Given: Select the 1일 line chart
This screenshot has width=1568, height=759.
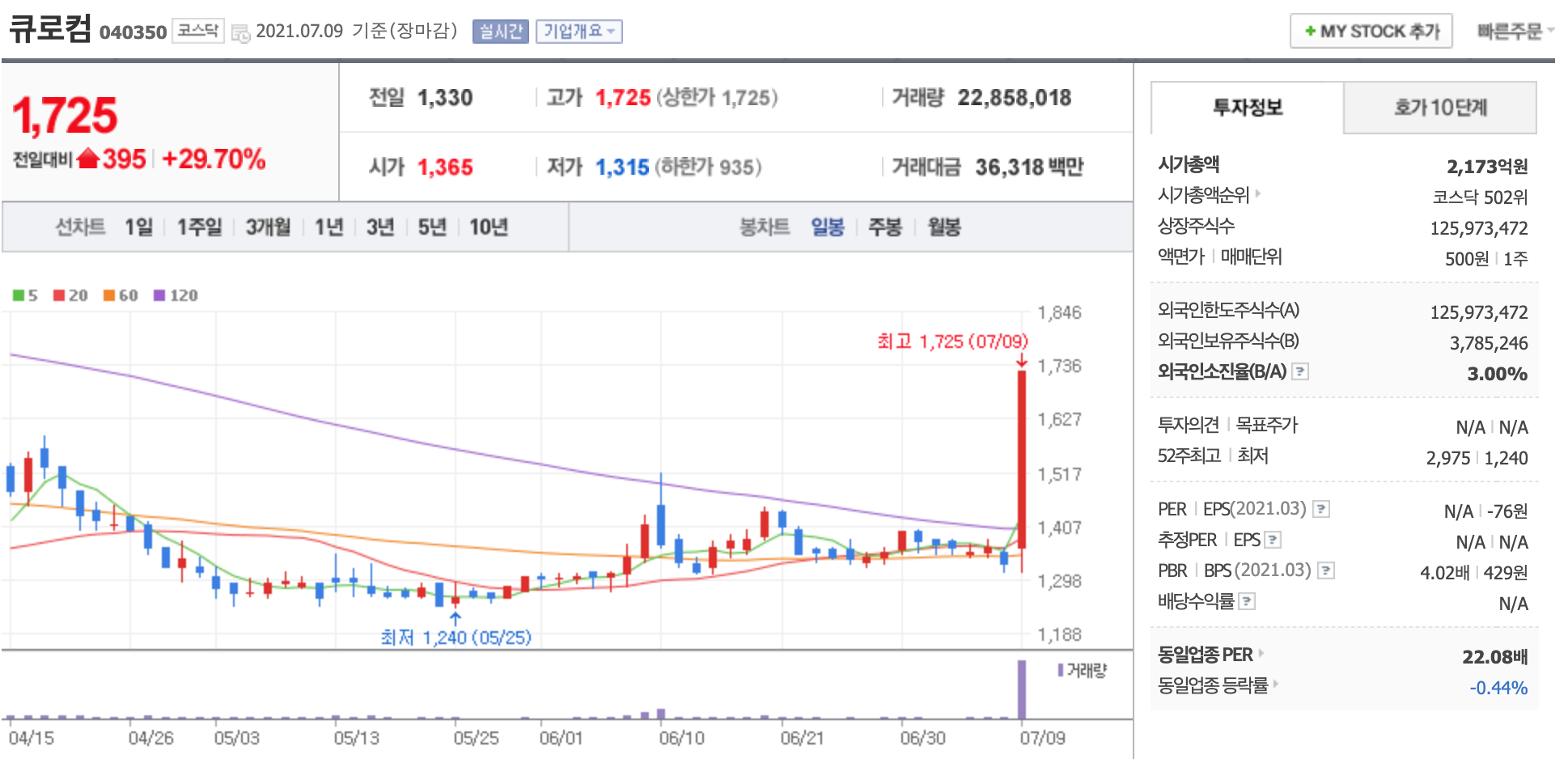Looking at the screenshot, I should [138, 227].
